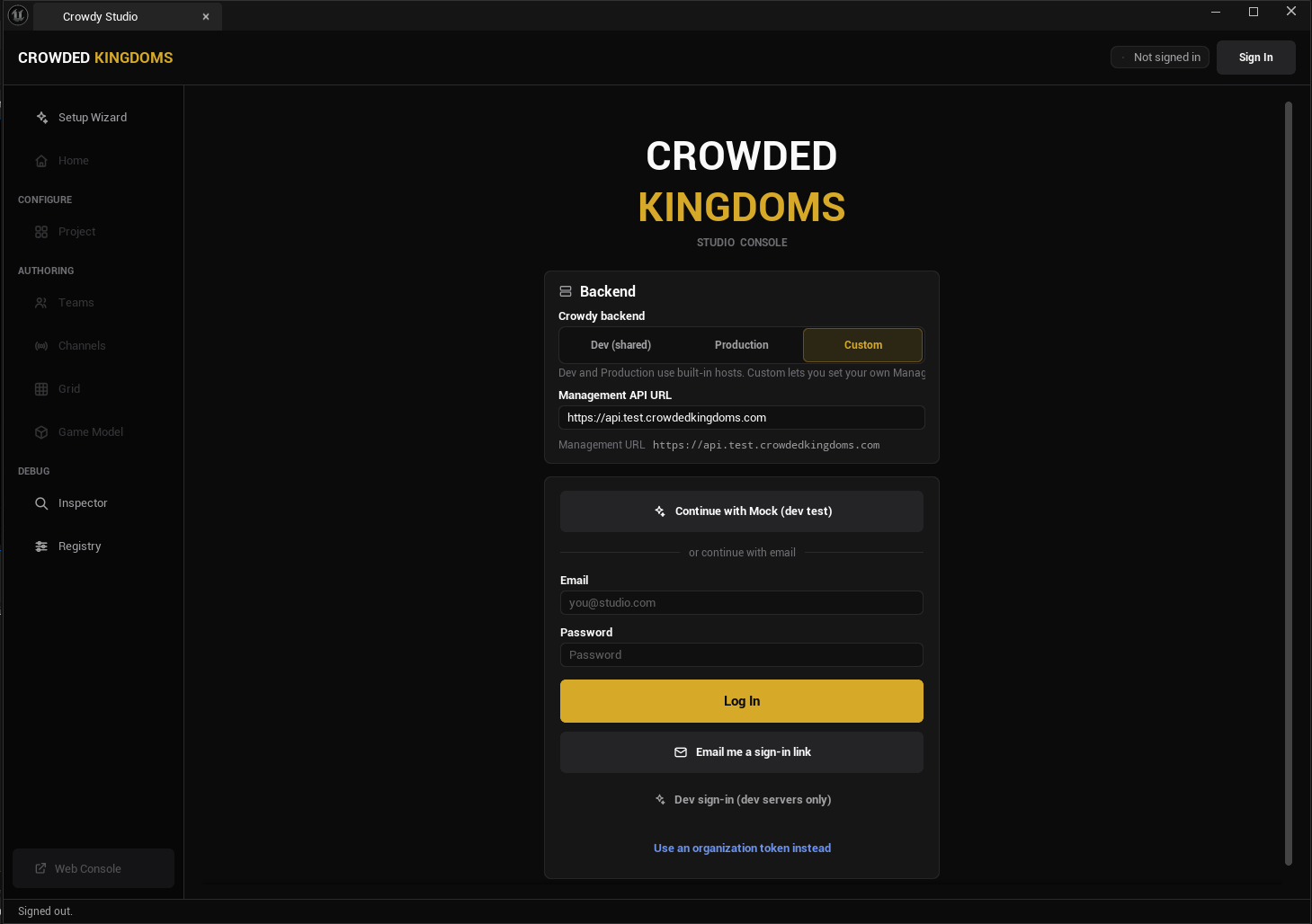1312x924 pixels.
Task: Click the Unreal Engine logo icon
Action: pos(17,15)
